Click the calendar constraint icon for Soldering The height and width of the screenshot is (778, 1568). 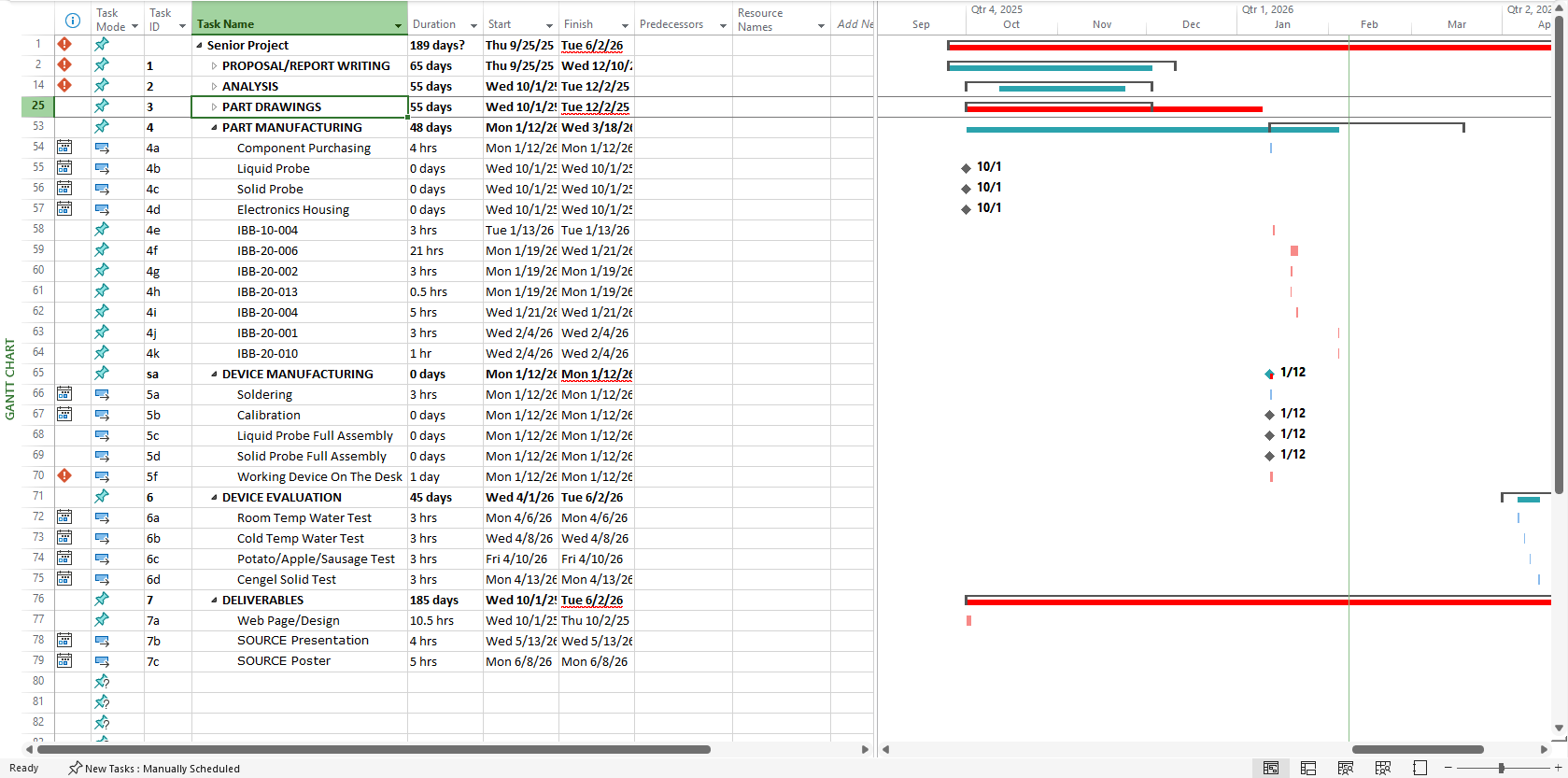64,394
